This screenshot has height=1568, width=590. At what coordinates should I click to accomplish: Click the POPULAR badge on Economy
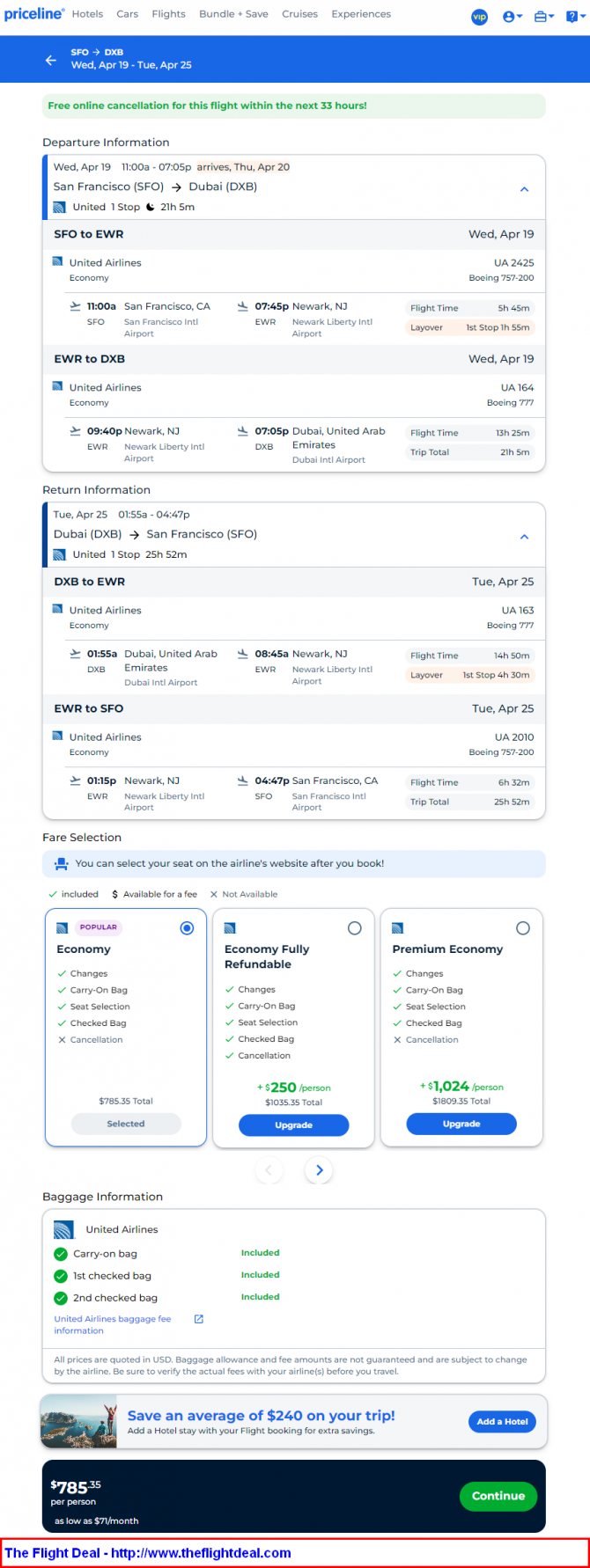(99, 927)
